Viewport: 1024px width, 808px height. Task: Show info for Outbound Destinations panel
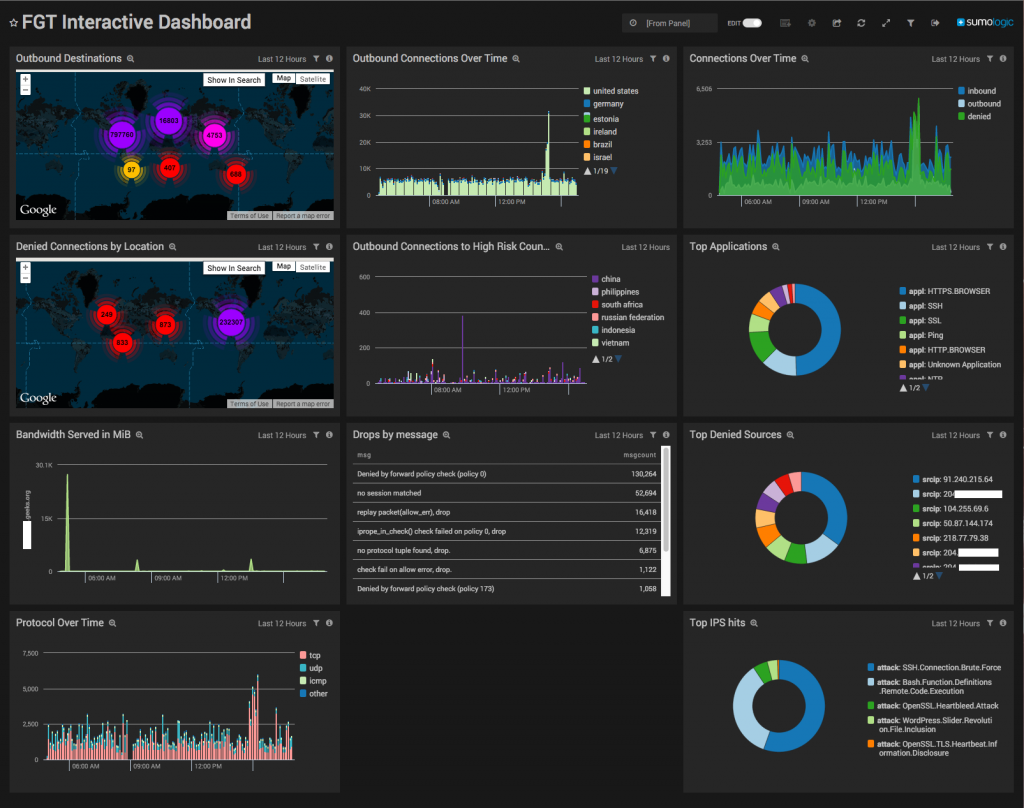click(x=329, y=59)
